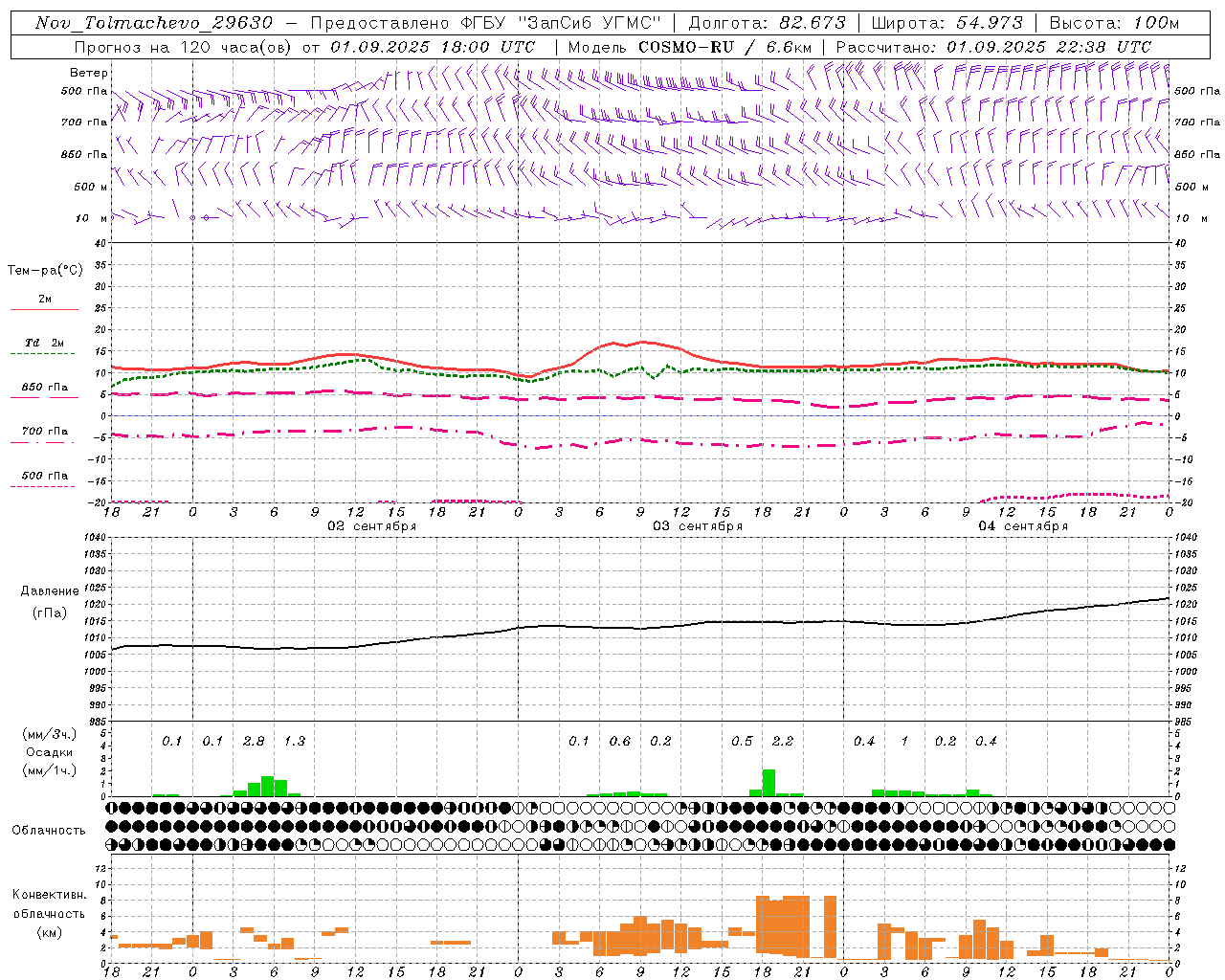The width and height of the screenshot is (1225, 980).
Task: Click the Давление pressure panel label
Action: [x=50, y=591]
